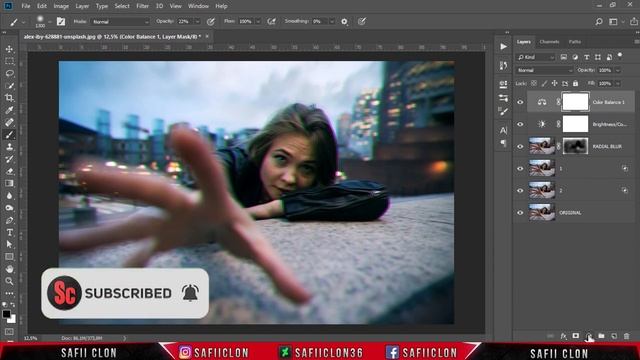Open the File menu
Screen dimensions: 640x360
pos(26,6)
